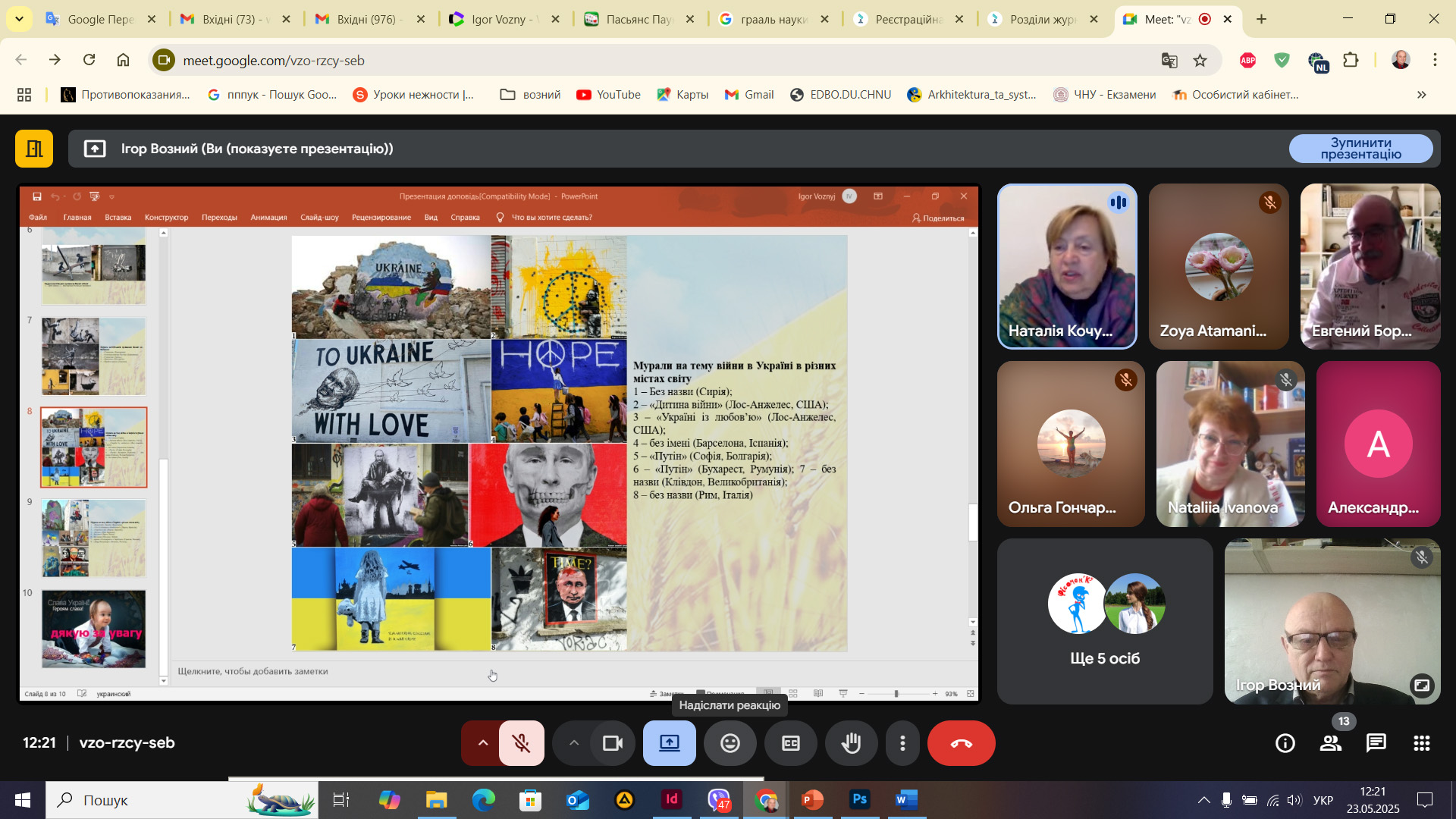Screen dimensions: 1456x819
Task: Switch keyboard language УКР indicator
Action: [x=1323, y=800]
